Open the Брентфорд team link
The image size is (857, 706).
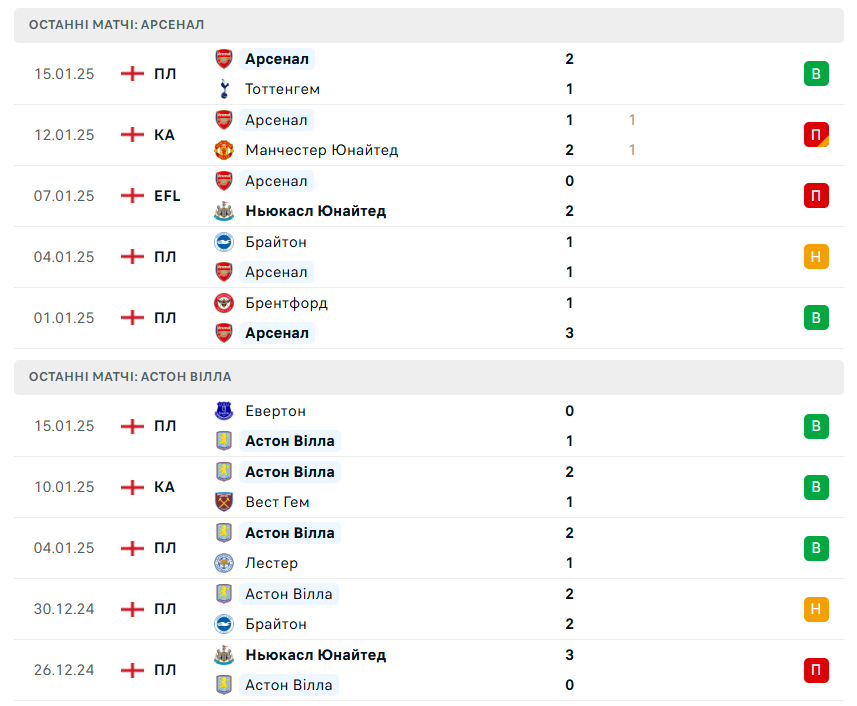click(x=286, y=303)
